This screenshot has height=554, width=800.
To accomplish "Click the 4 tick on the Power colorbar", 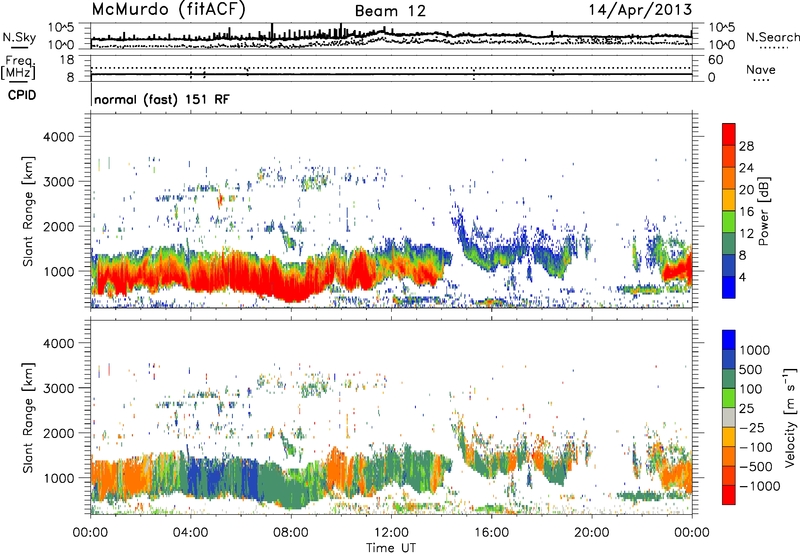I will [742, 277].
